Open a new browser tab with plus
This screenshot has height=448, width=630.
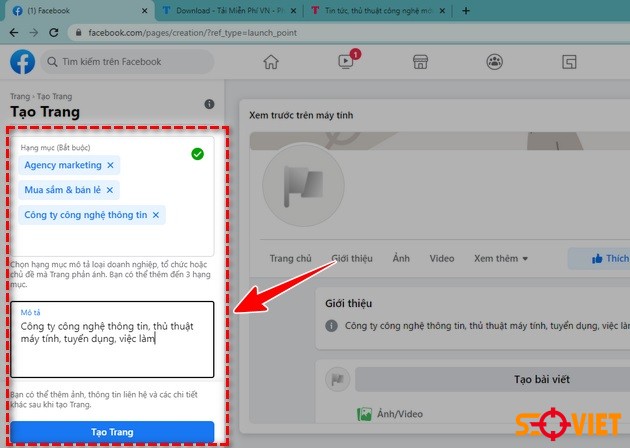coord(466,11)
